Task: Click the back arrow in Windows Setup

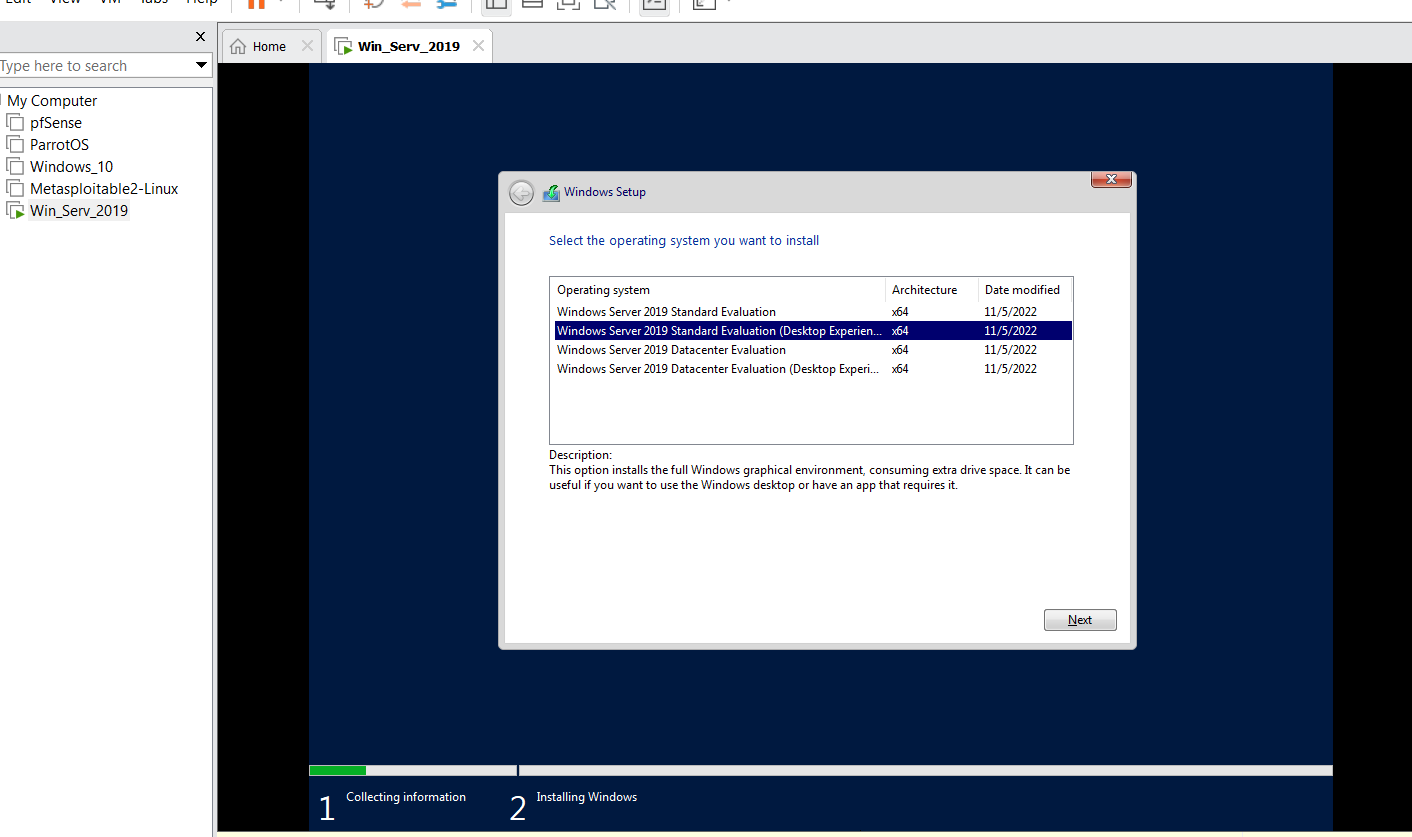Action: click(x=521, y=193)
